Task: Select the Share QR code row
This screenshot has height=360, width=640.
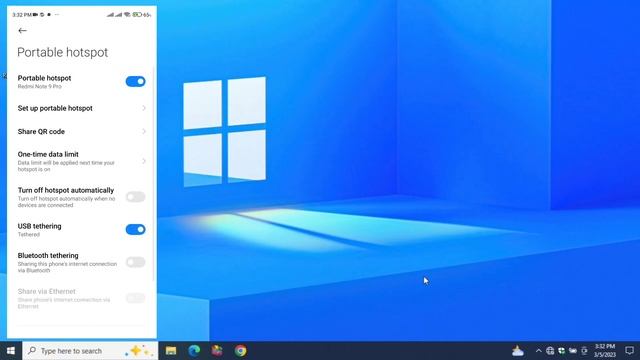Action: [x=82, y=131]
